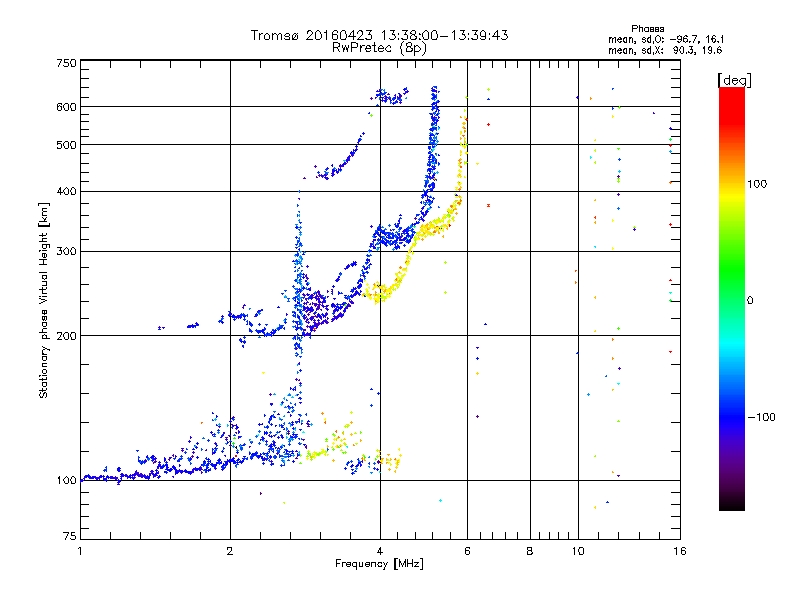800x600 pixels.
Task: Click y-axis tick label '300'
Action: [67, 252]
